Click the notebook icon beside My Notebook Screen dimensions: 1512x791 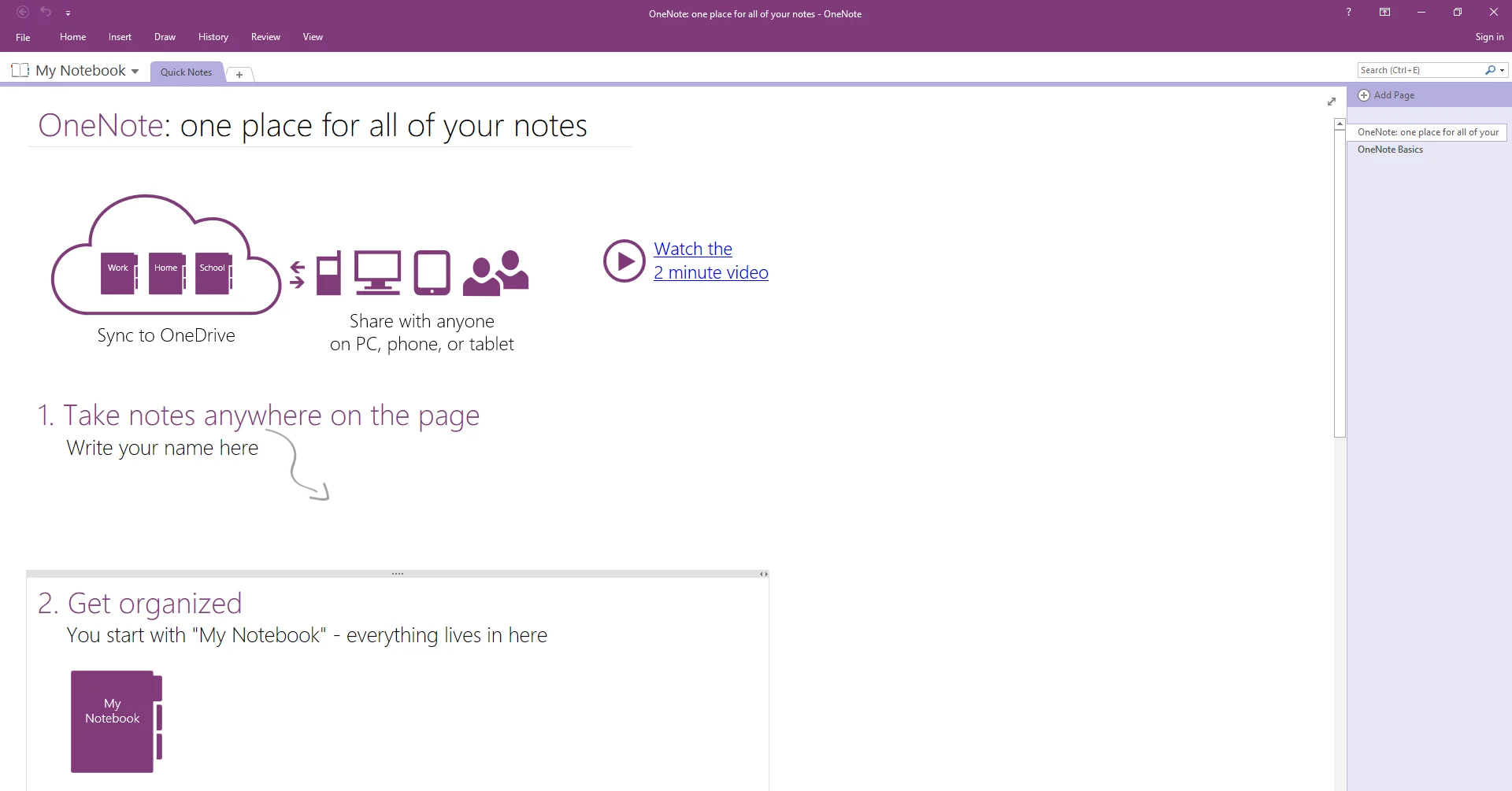[20, 70]
